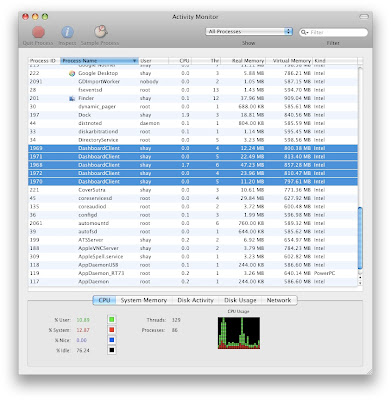Click the Quit Process stop icon
This screenshot has height=400, width=391.
tap(38, 32)
